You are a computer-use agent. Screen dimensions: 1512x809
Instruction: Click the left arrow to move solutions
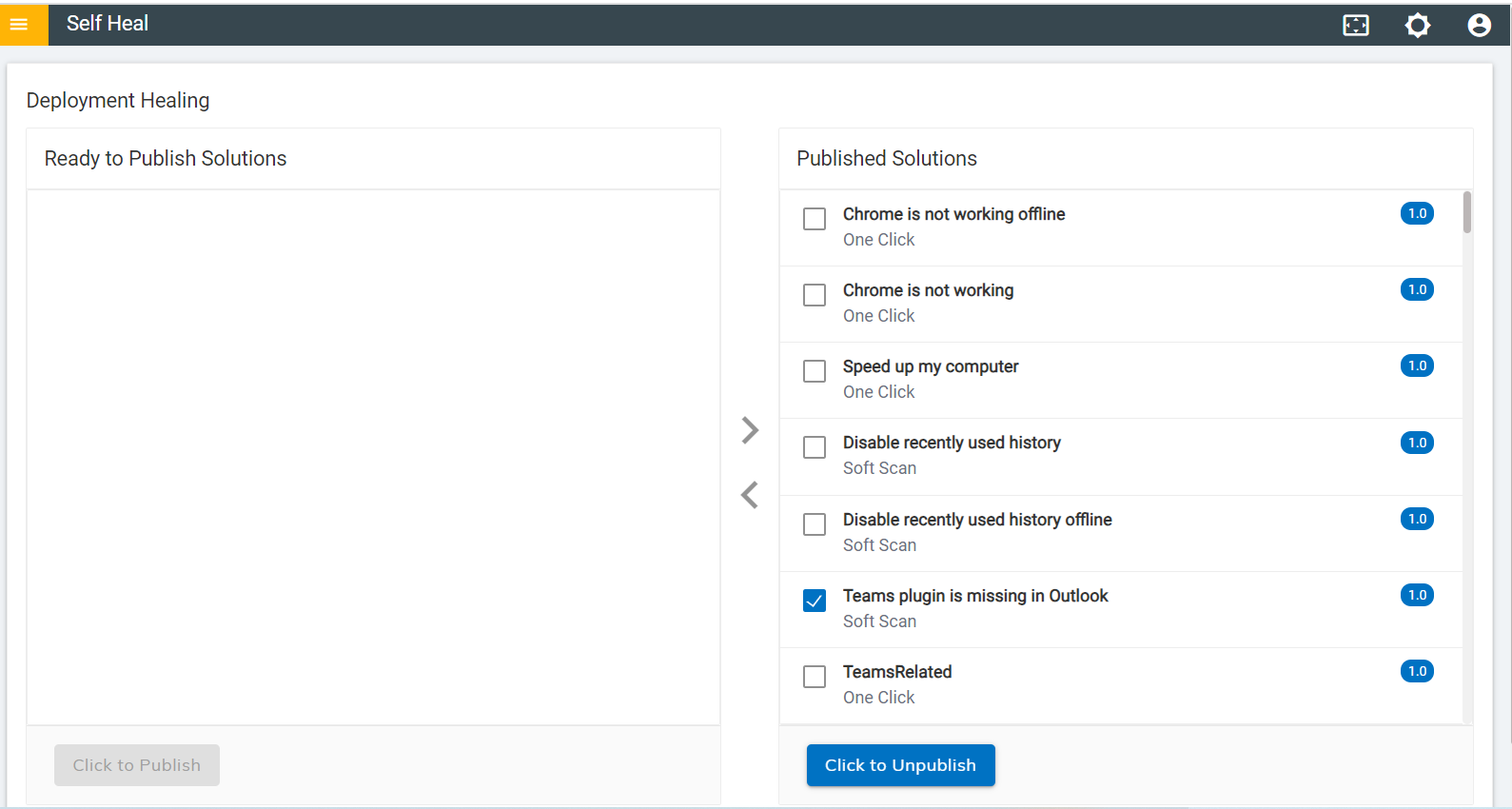[750, 495]
